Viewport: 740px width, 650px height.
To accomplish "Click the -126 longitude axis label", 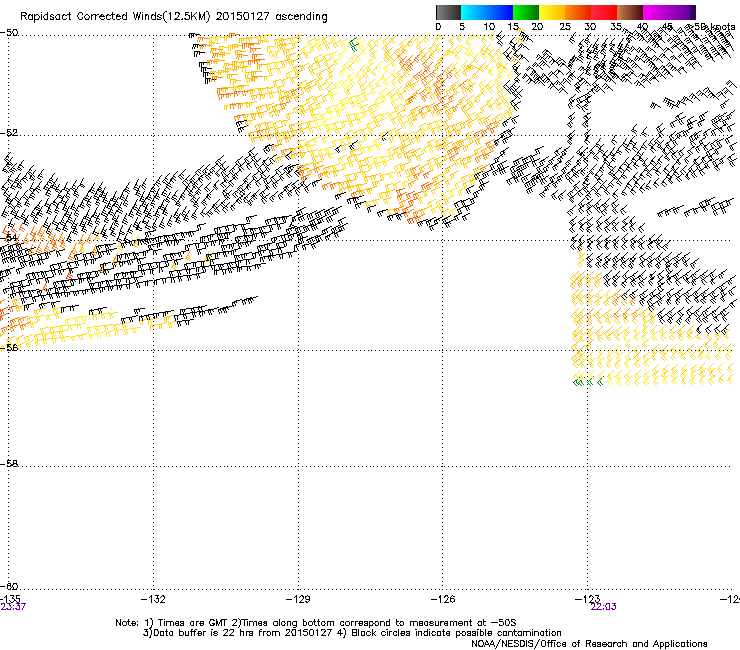I will pos(443,599).
